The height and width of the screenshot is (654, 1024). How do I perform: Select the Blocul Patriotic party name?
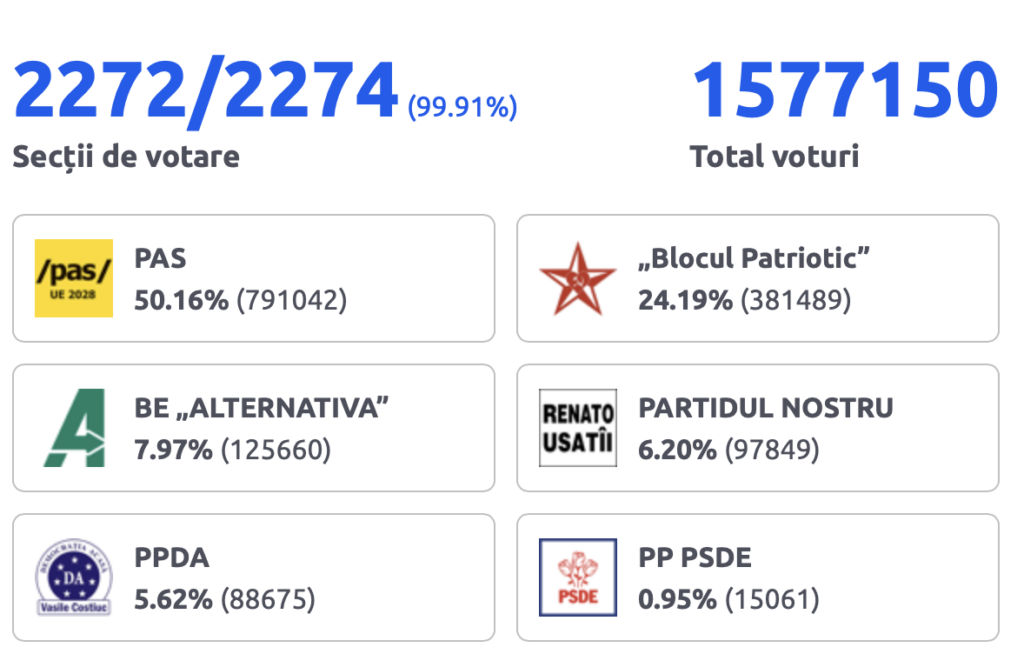pyautogui.click(x=754, y=259)
